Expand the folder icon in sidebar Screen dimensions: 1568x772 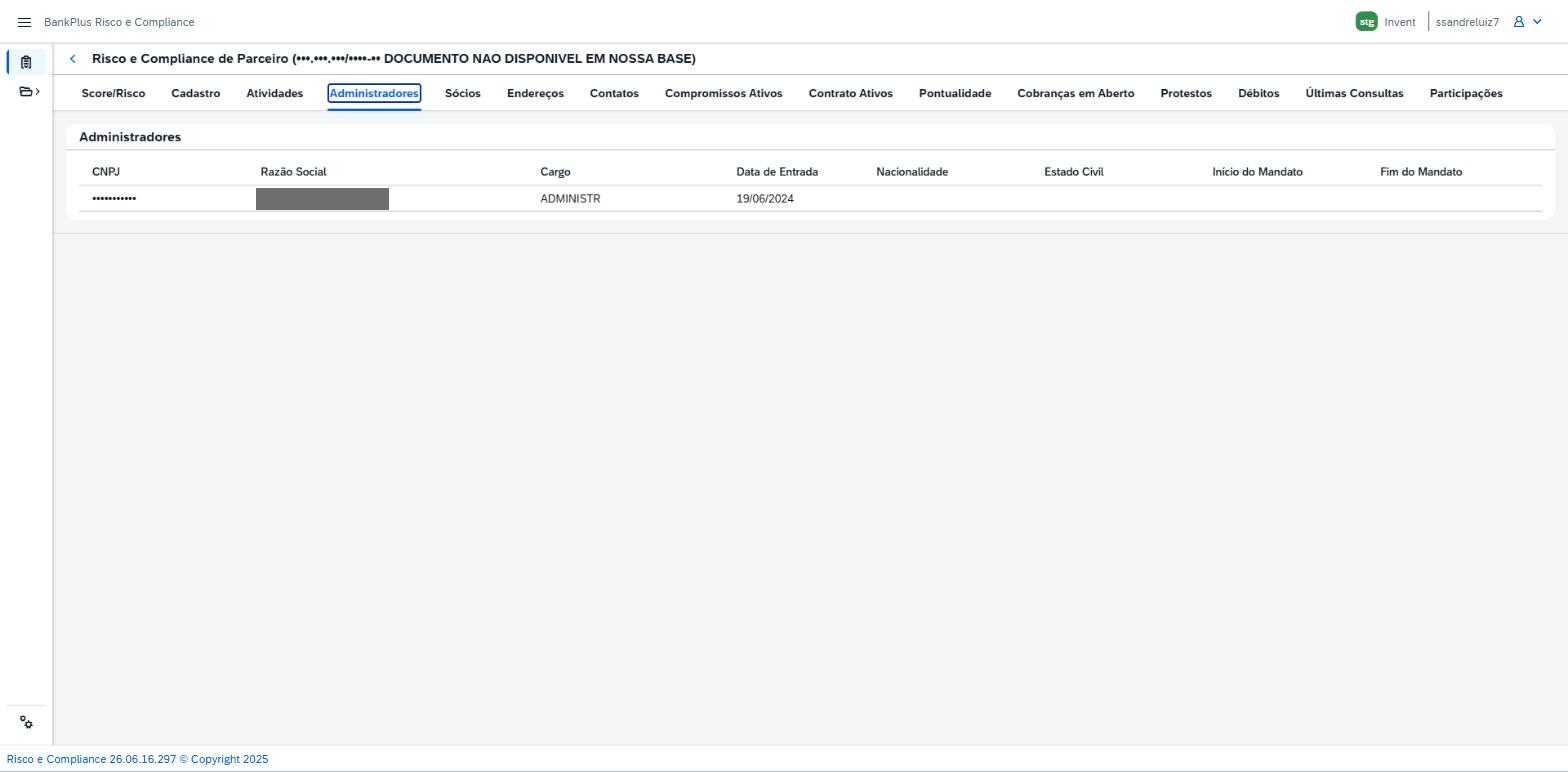point(29,92)
